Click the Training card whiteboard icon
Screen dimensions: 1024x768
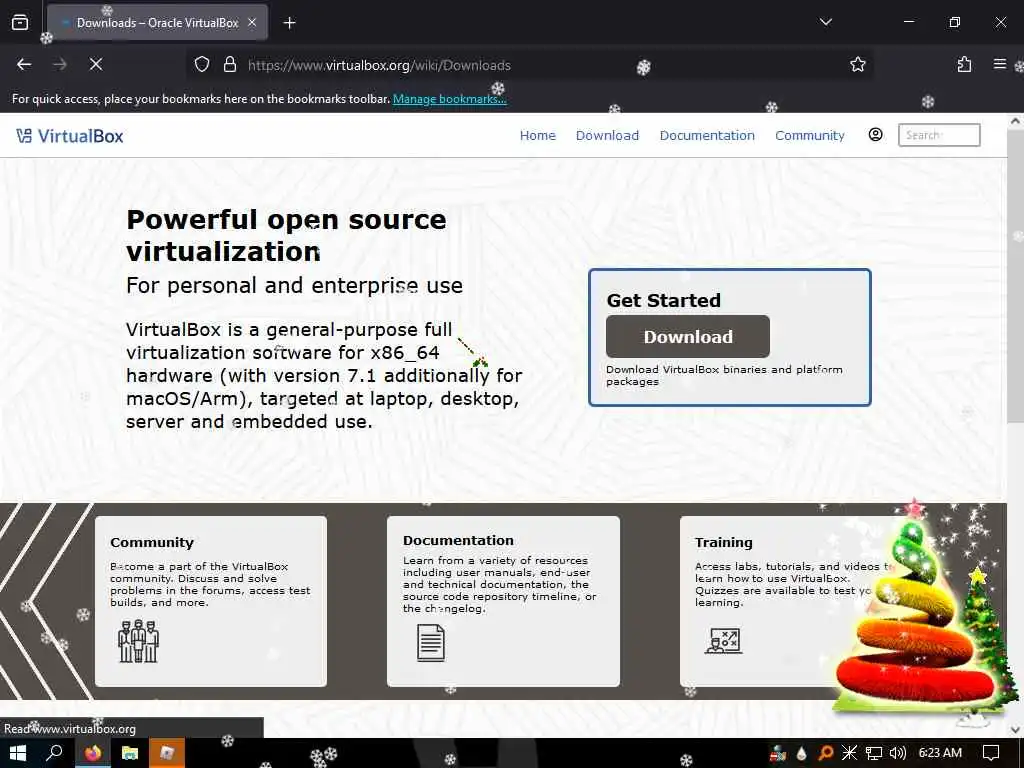pos(724,641)
